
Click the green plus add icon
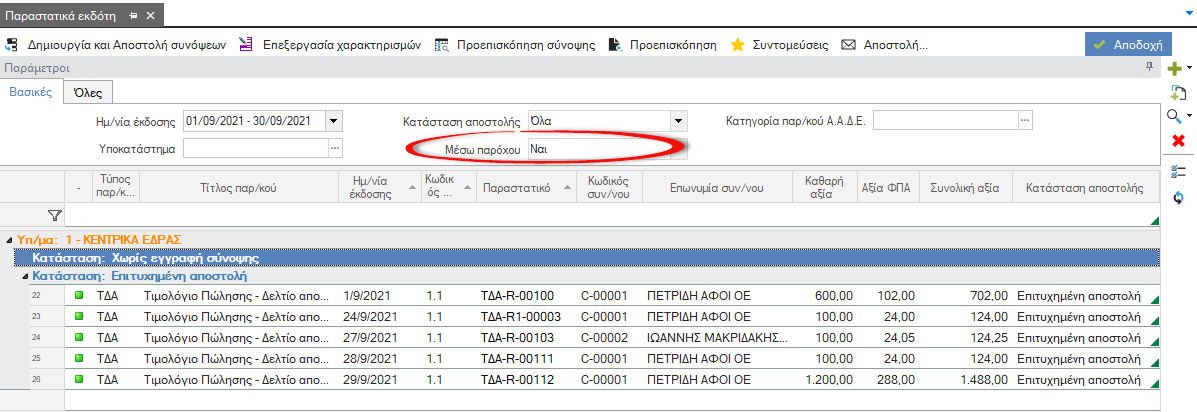tap(1175, 69)
